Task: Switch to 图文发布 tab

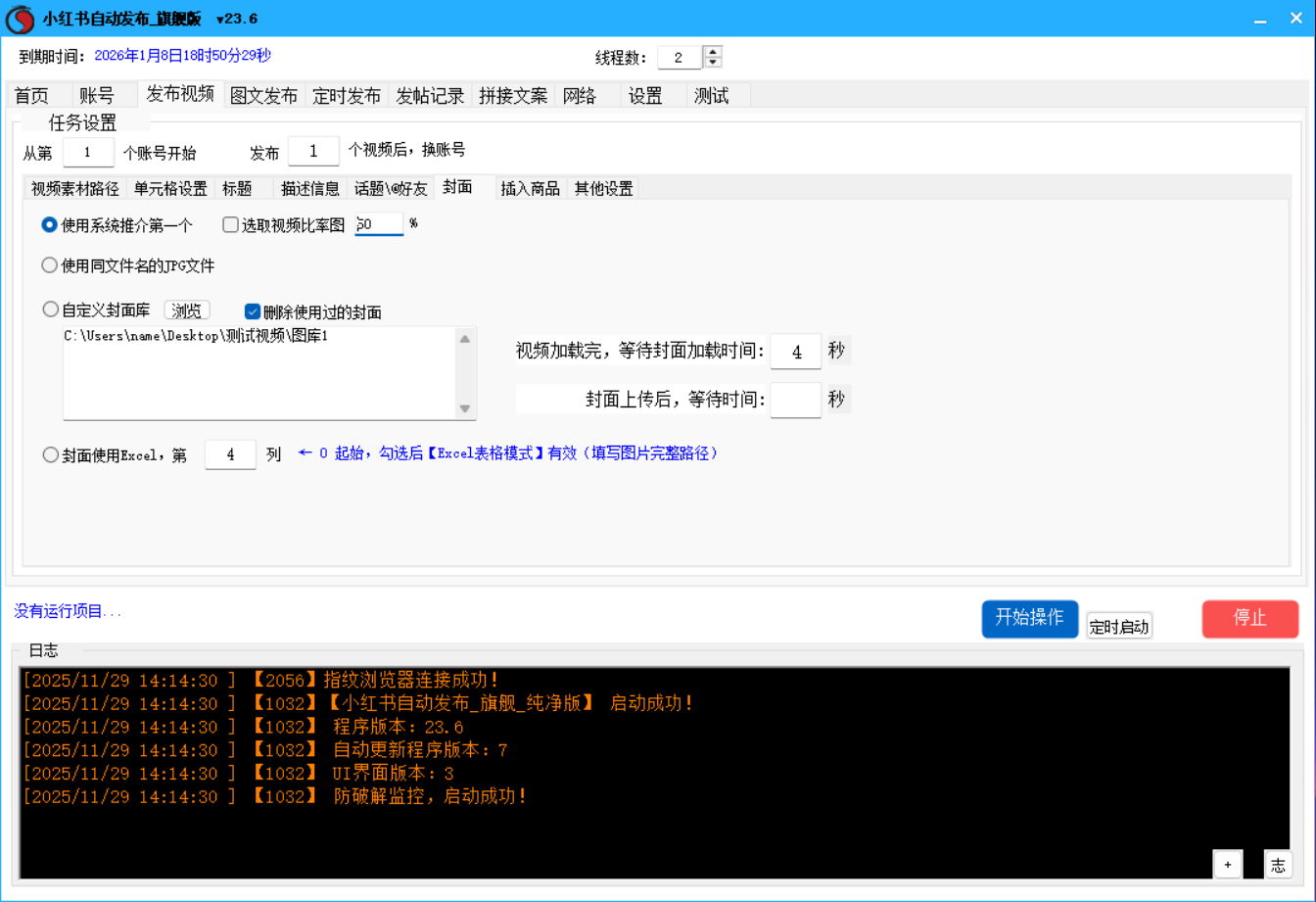Action: tap(263, 96)
